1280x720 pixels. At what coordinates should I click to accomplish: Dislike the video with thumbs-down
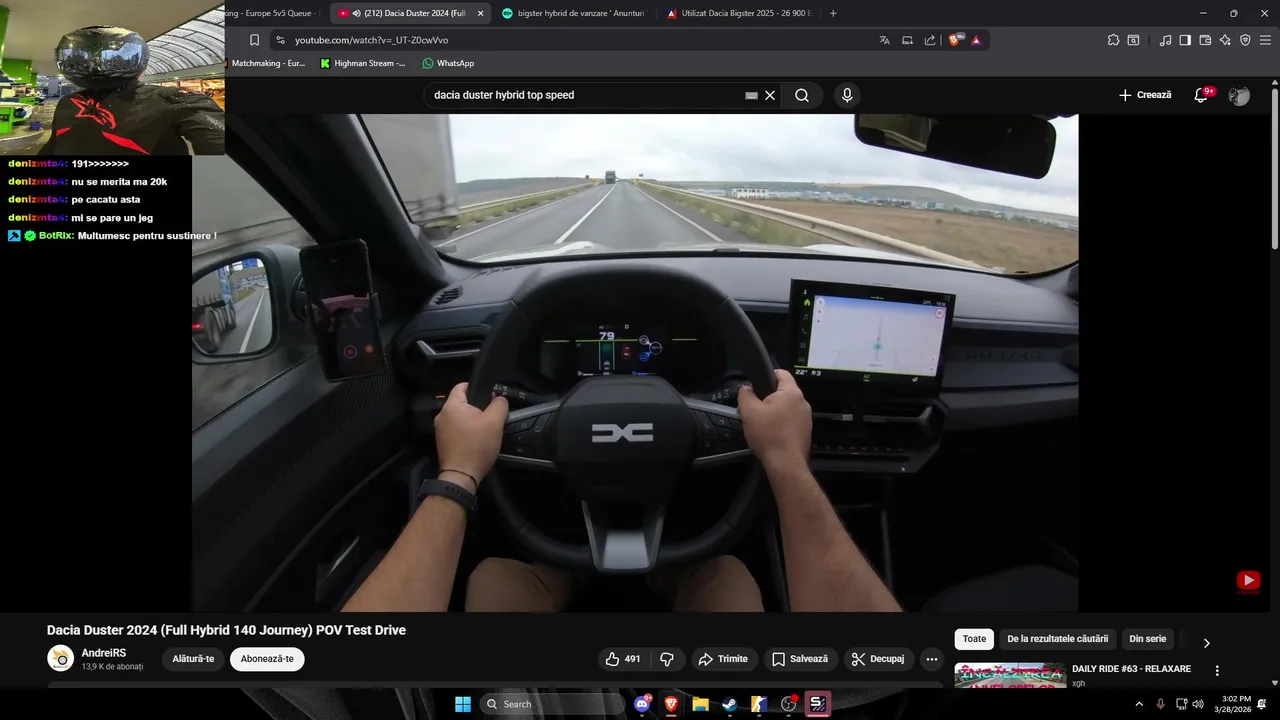click(667, 659)
